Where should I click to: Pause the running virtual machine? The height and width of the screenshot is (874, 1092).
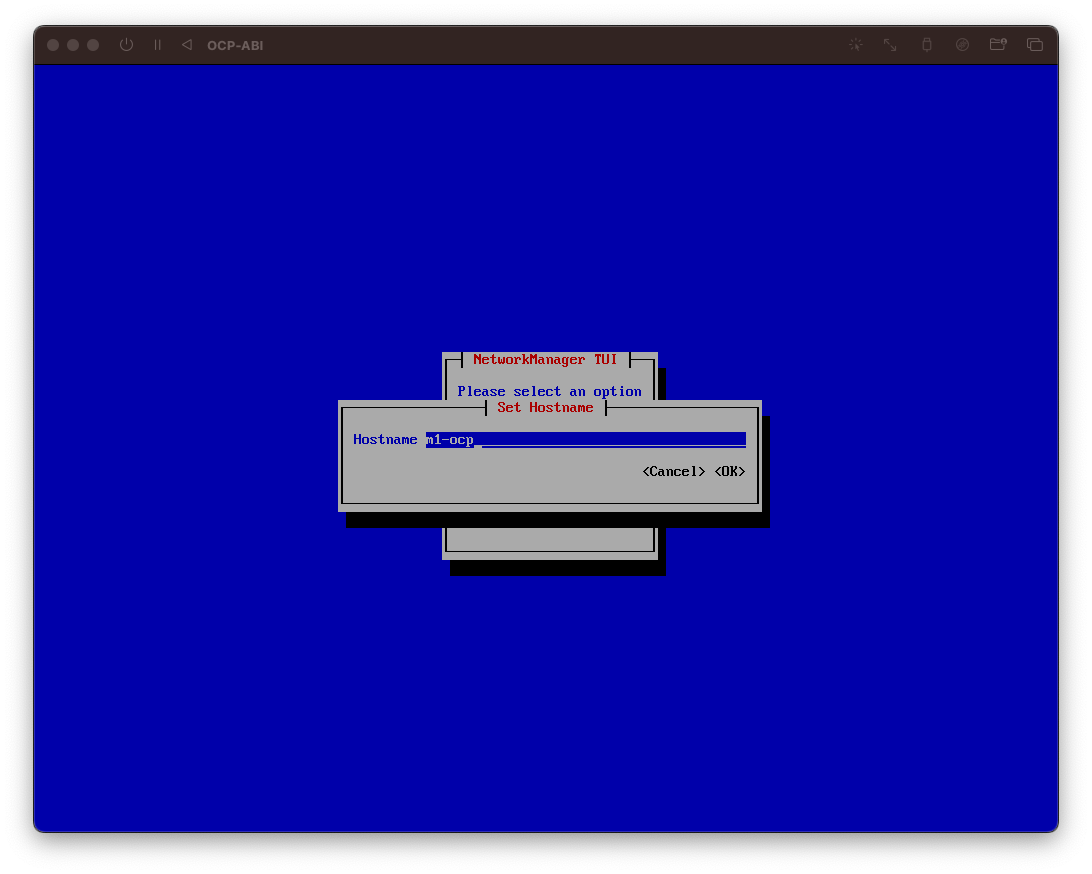point(156,45)
